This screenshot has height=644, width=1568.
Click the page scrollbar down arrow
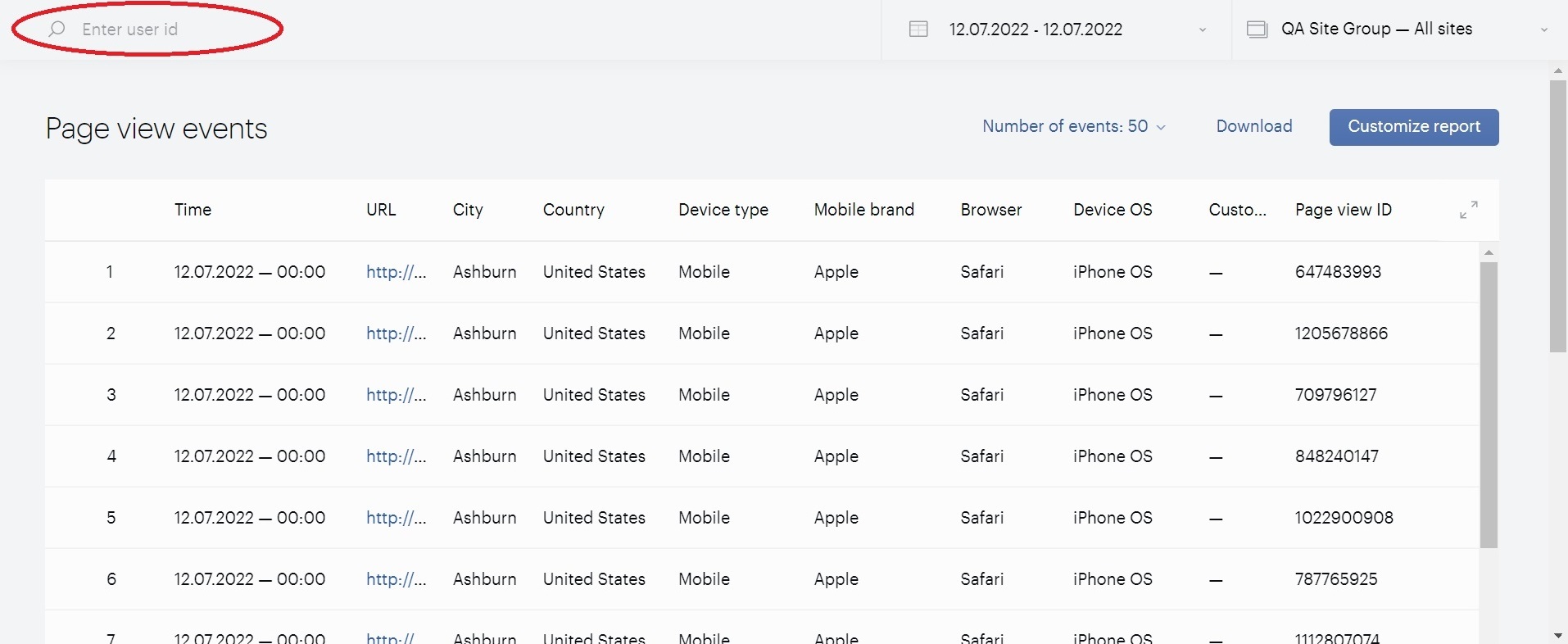tap(1558, 636)
